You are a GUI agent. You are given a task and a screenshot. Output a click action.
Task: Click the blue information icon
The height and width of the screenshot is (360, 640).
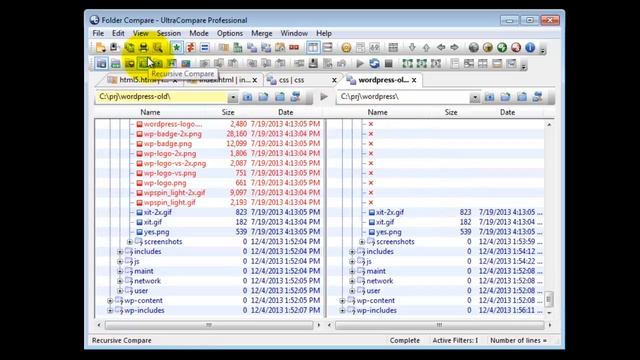[530, 47]
